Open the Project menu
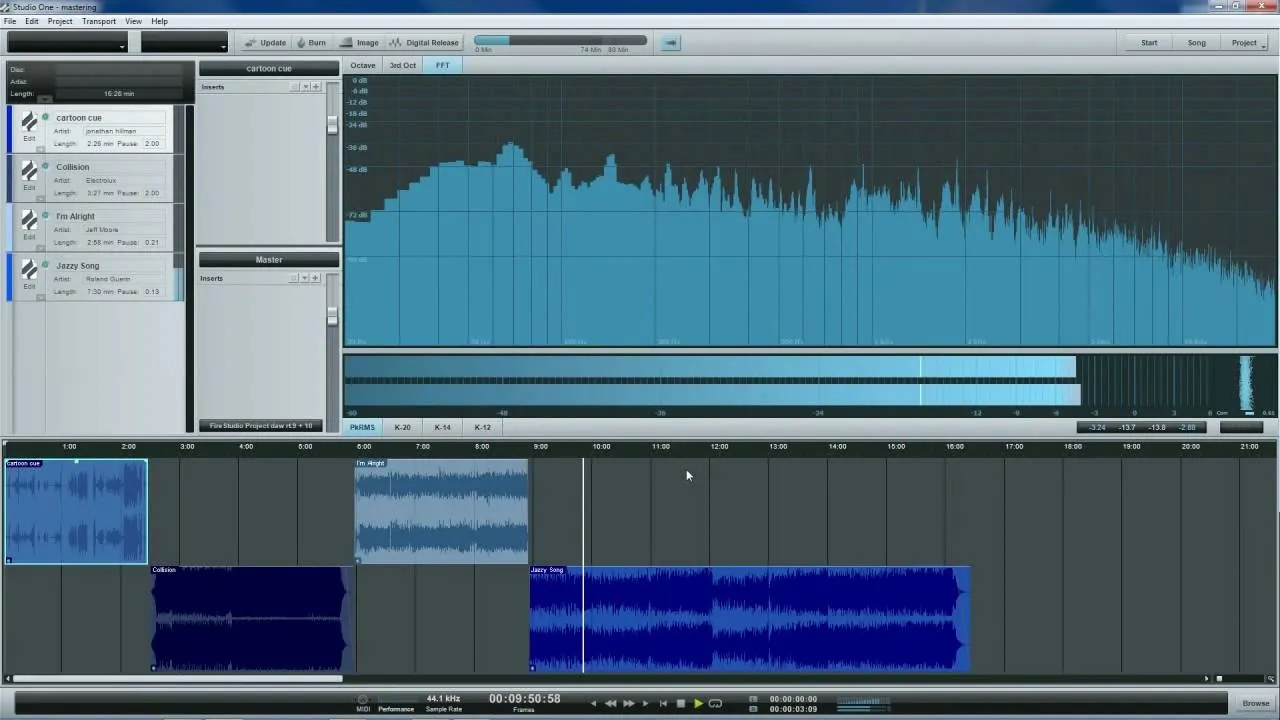Image resolution: width=1280 pixels, height=720 pixels. (x=60, y=21)
